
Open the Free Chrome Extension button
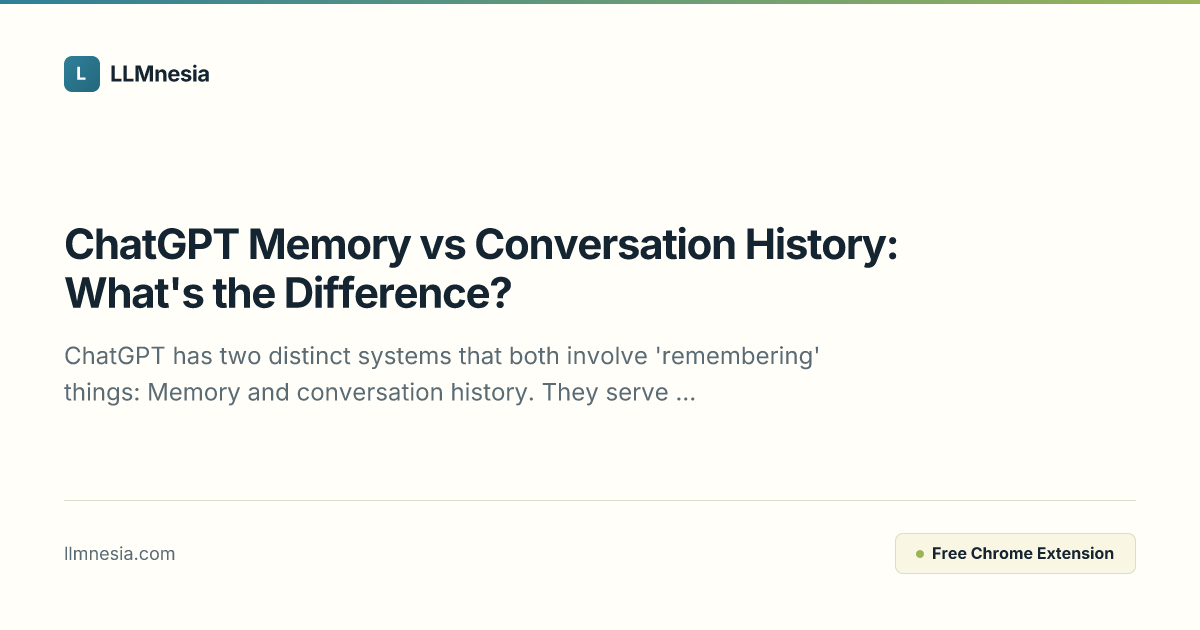click(x=1015, y=553)
